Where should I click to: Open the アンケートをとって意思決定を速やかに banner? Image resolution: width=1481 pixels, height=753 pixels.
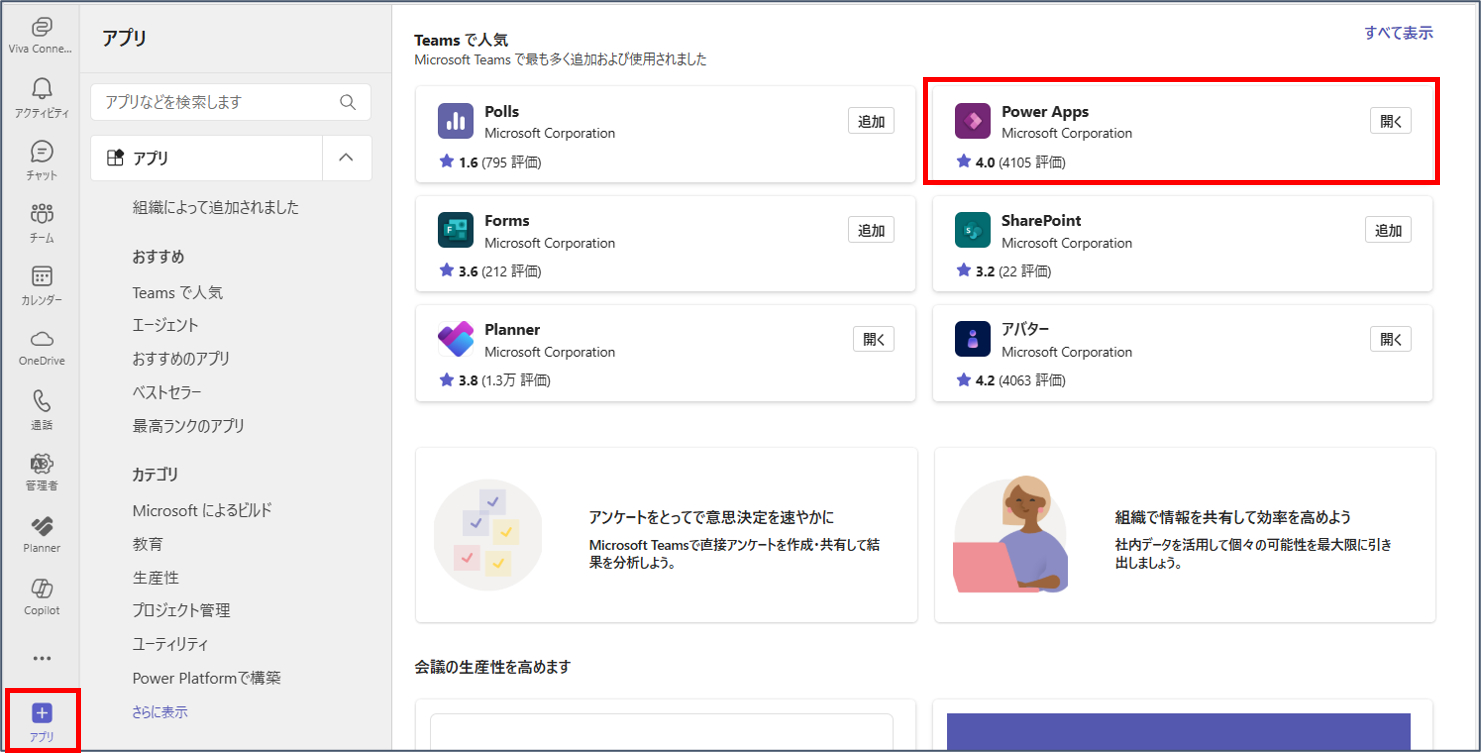(x=666, y=535)
